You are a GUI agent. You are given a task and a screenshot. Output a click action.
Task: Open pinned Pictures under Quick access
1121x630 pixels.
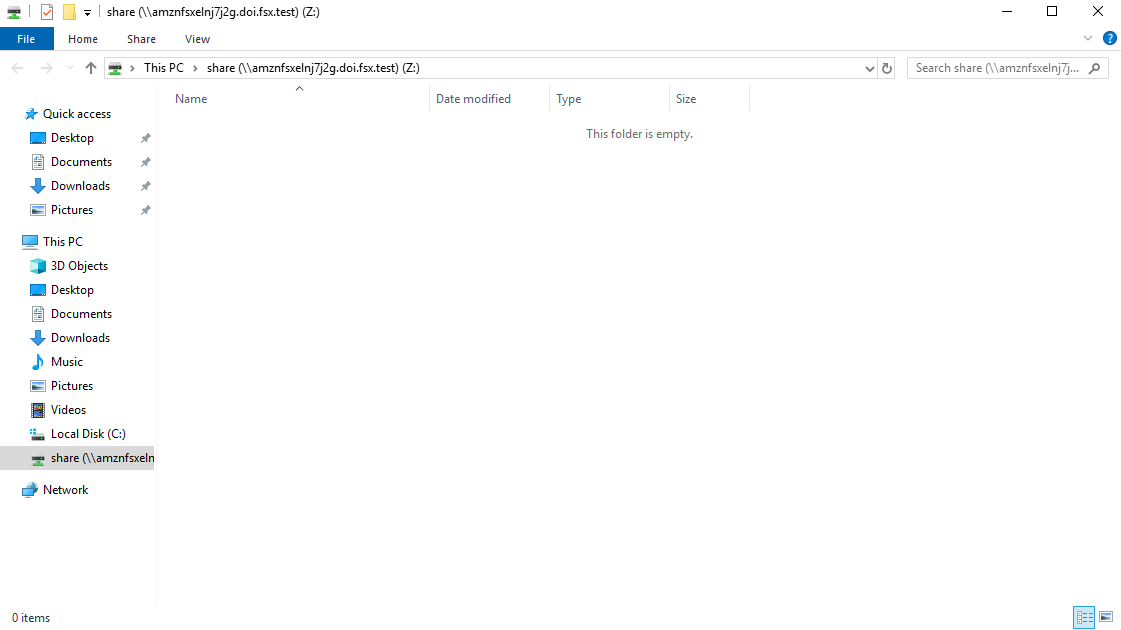coord(71,210)
